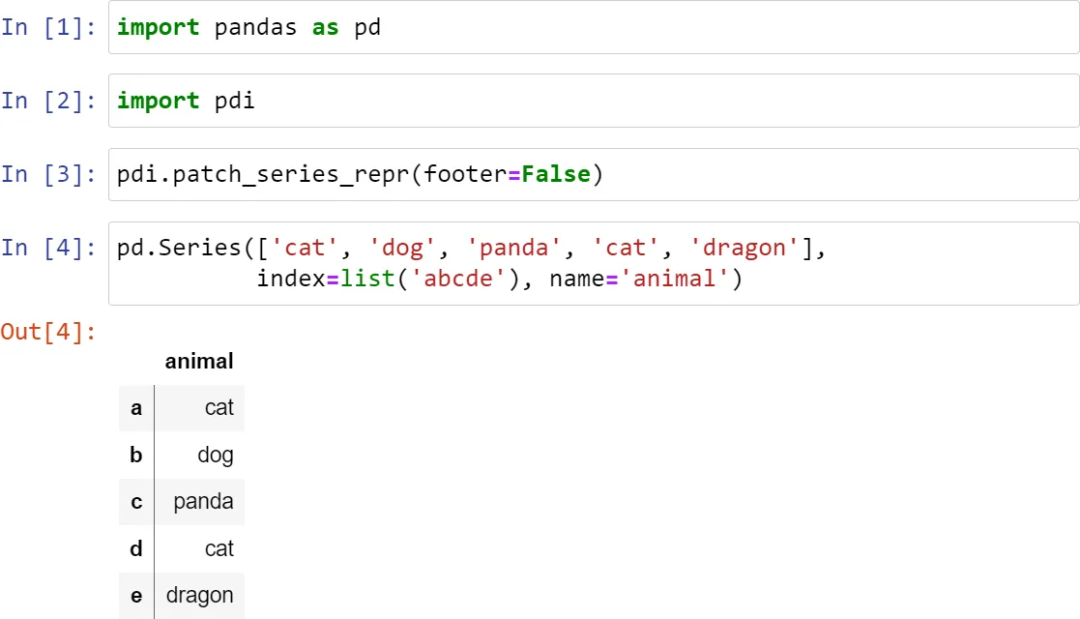Click the 'cat' value in row a

point(218,408)
